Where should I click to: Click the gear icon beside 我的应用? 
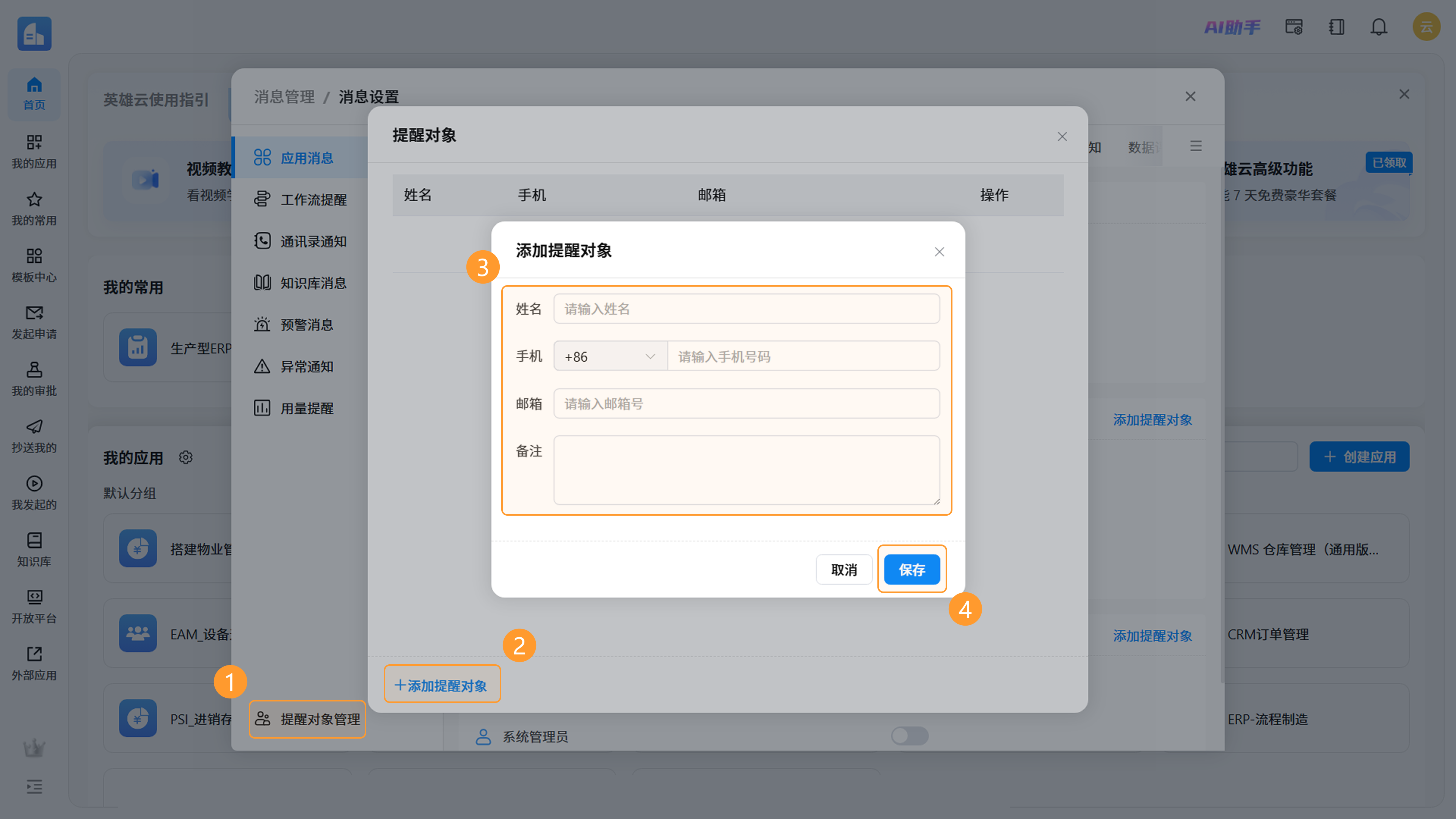coord(185,457)
